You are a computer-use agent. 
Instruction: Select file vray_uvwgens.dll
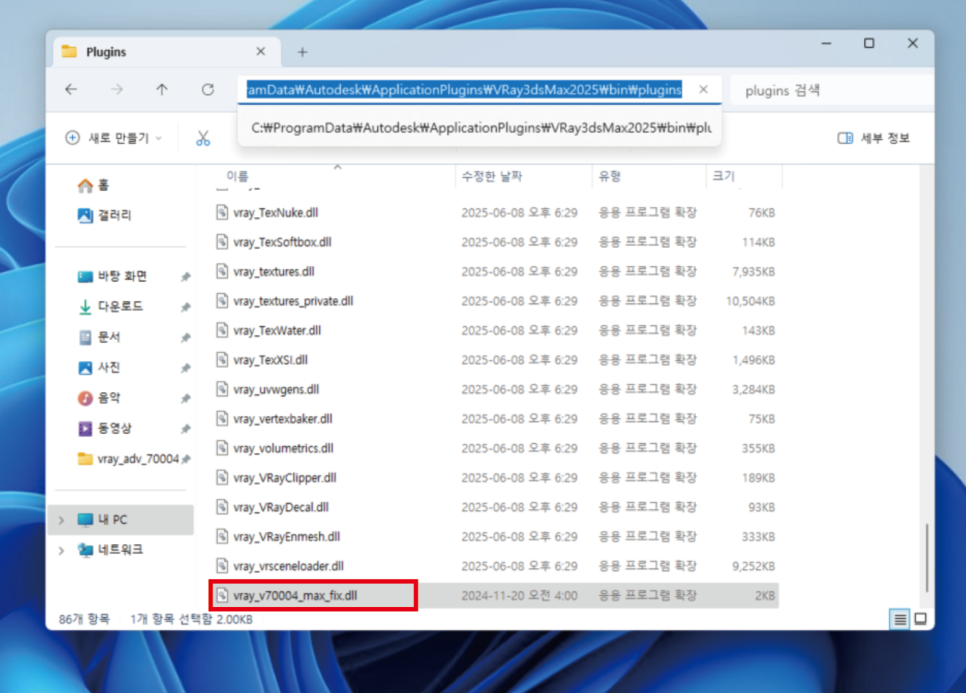coord(276,389)
